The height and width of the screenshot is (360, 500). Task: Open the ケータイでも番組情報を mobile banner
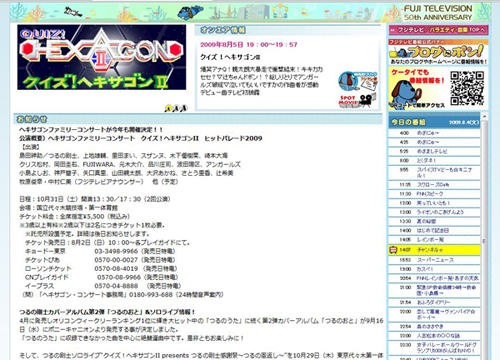click(x=438, y=88)
